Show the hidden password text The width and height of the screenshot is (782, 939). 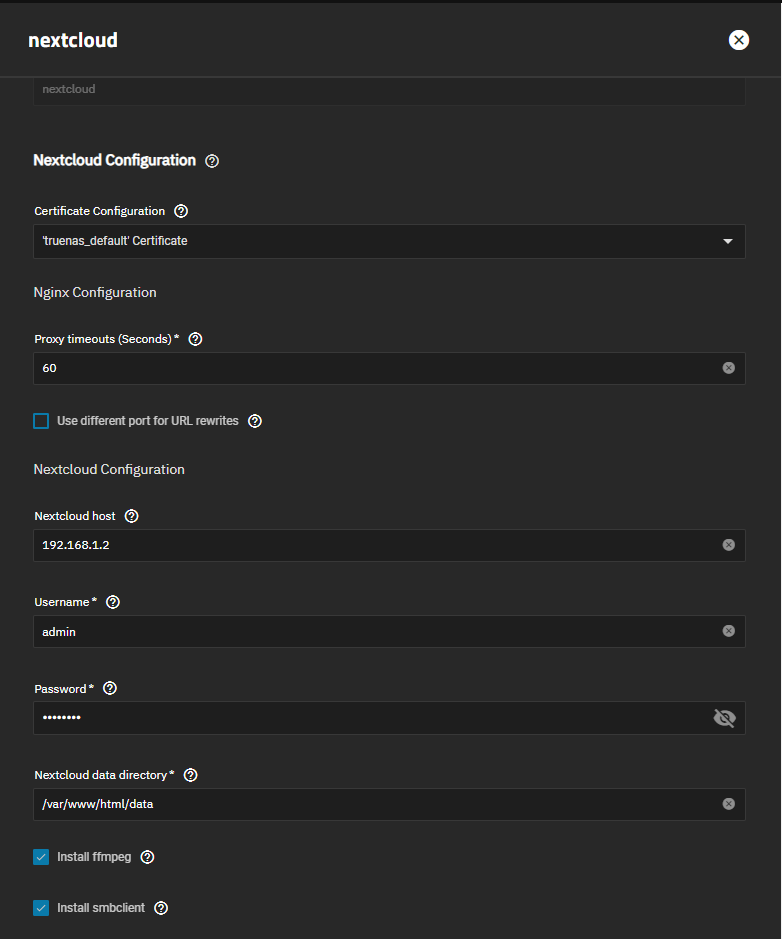coord(725,718)
